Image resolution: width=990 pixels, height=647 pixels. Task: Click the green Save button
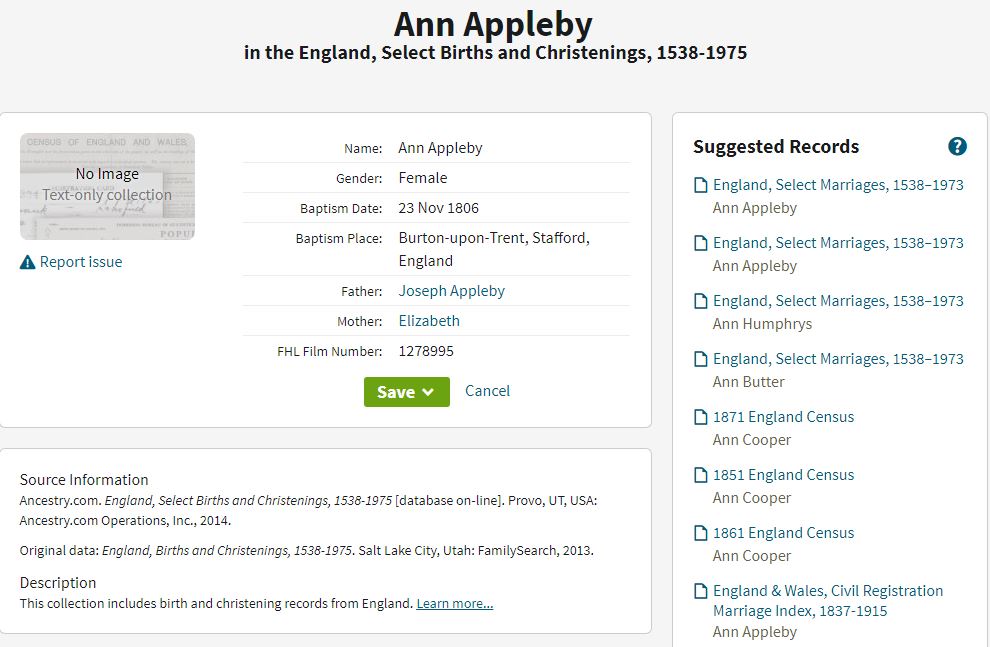pyautogui.click(x=407, y=392)
